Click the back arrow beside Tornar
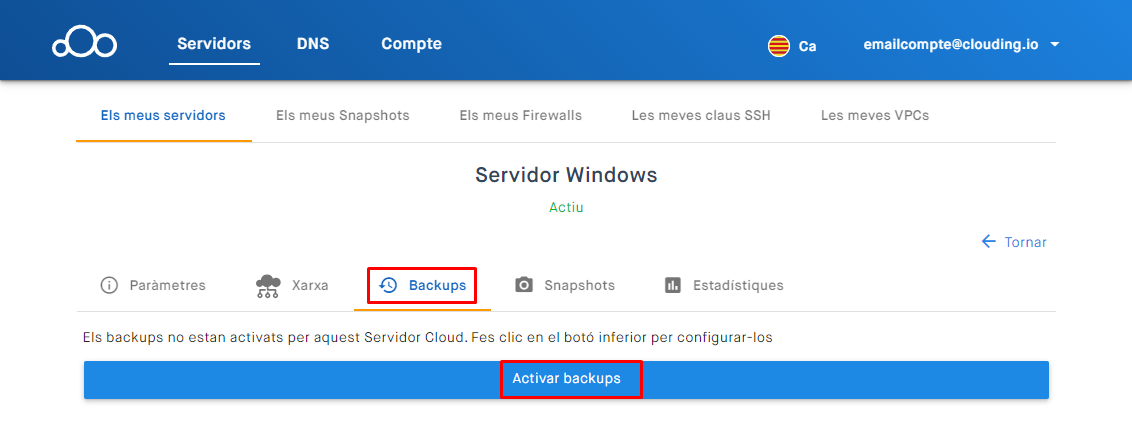The image size is (1132, 427). (989, 242)
